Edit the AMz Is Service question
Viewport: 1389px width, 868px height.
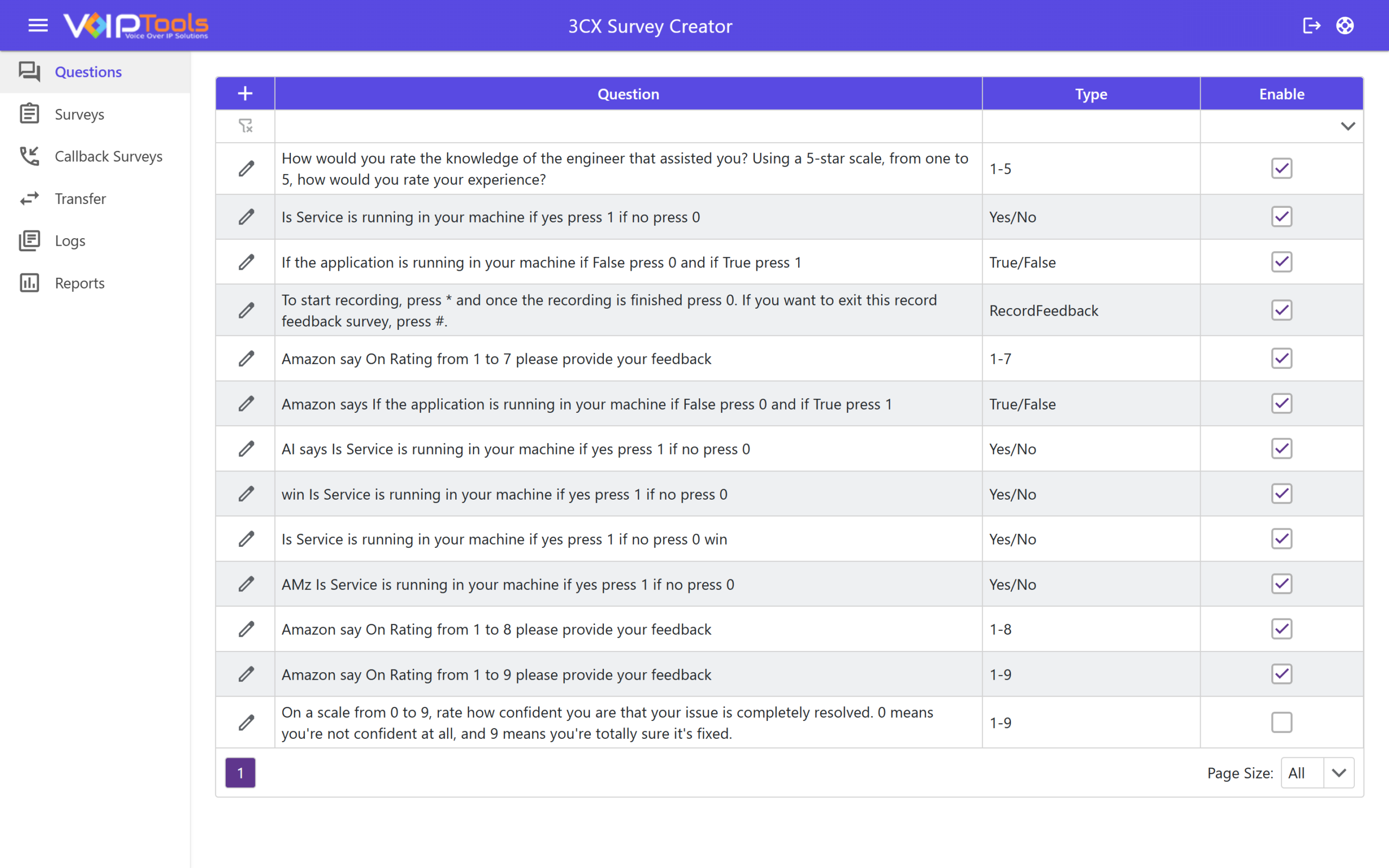point(246,584)
